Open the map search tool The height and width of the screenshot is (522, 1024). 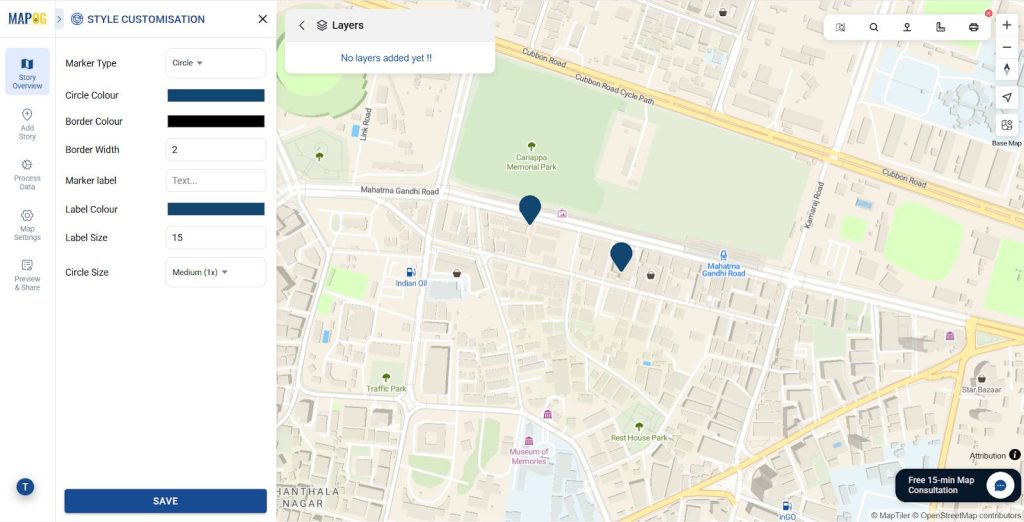(x=874, y=27)
